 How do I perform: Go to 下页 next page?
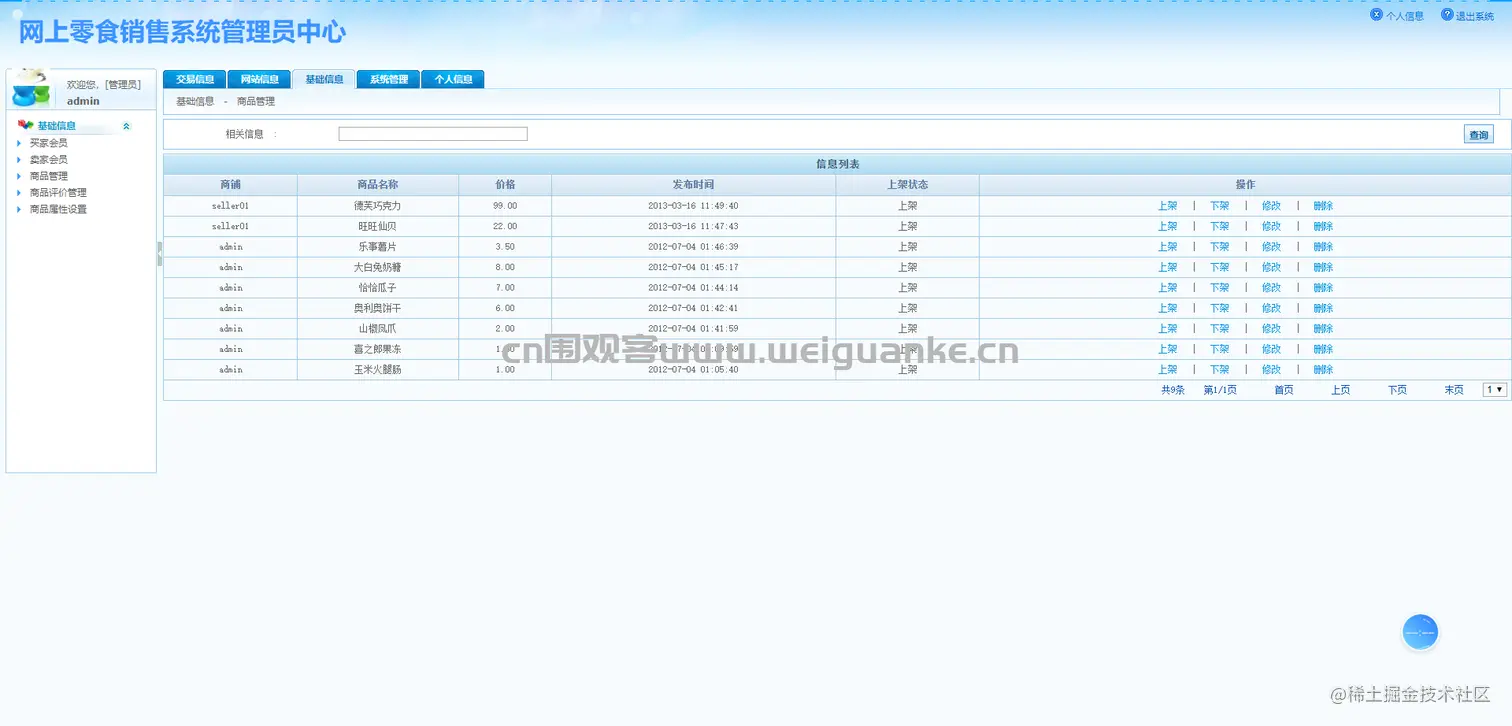(x=1397, y=390)
